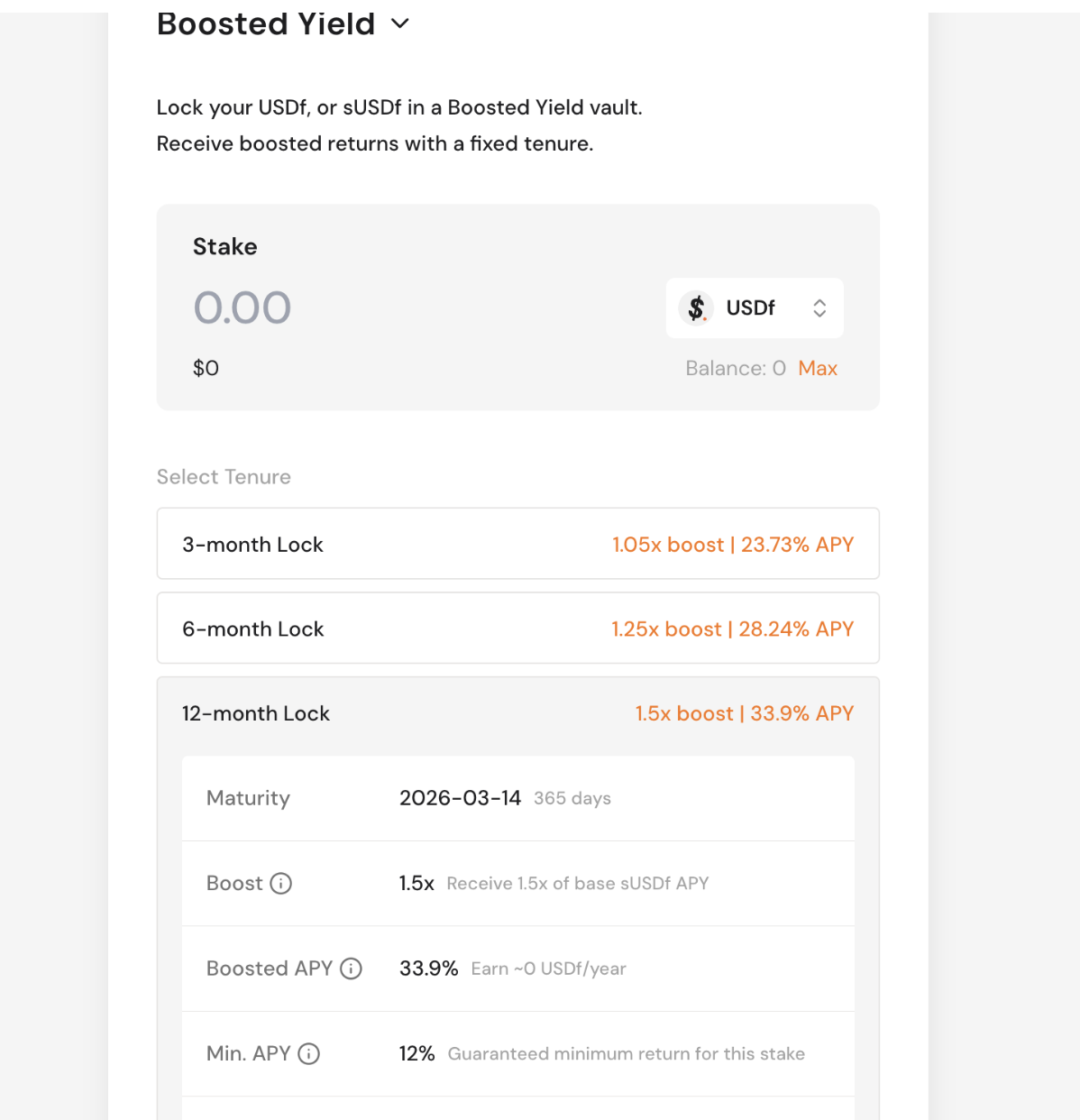Click the Boosted Yield heading text
This screenshot has height=1120, width=1080.
(265, 24)
